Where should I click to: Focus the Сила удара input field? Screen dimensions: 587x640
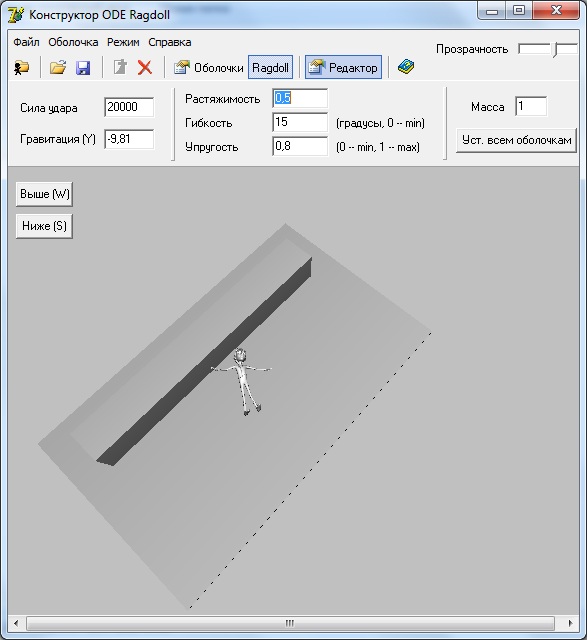pyautogui.click(x=129, y=107)
